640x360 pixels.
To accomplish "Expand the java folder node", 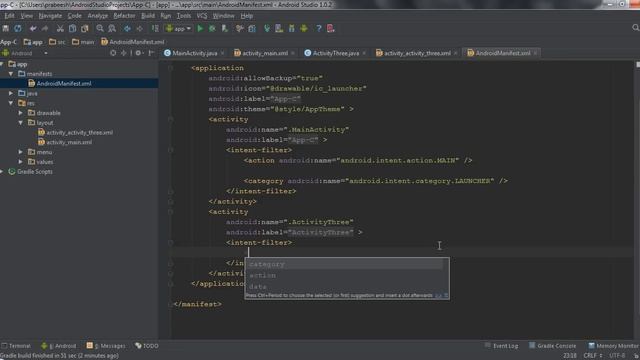I will [x=11, y=93].
